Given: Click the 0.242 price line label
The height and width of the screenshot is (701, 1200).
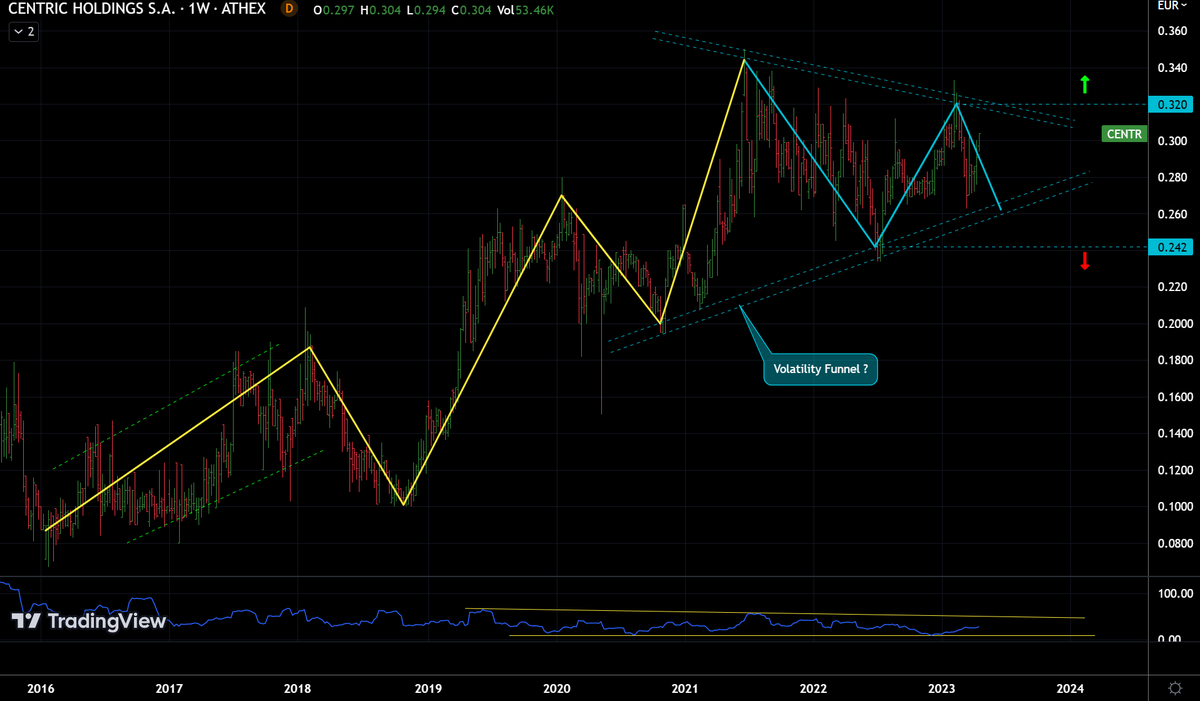Looking at the screenshot, I should point(1172,247).
